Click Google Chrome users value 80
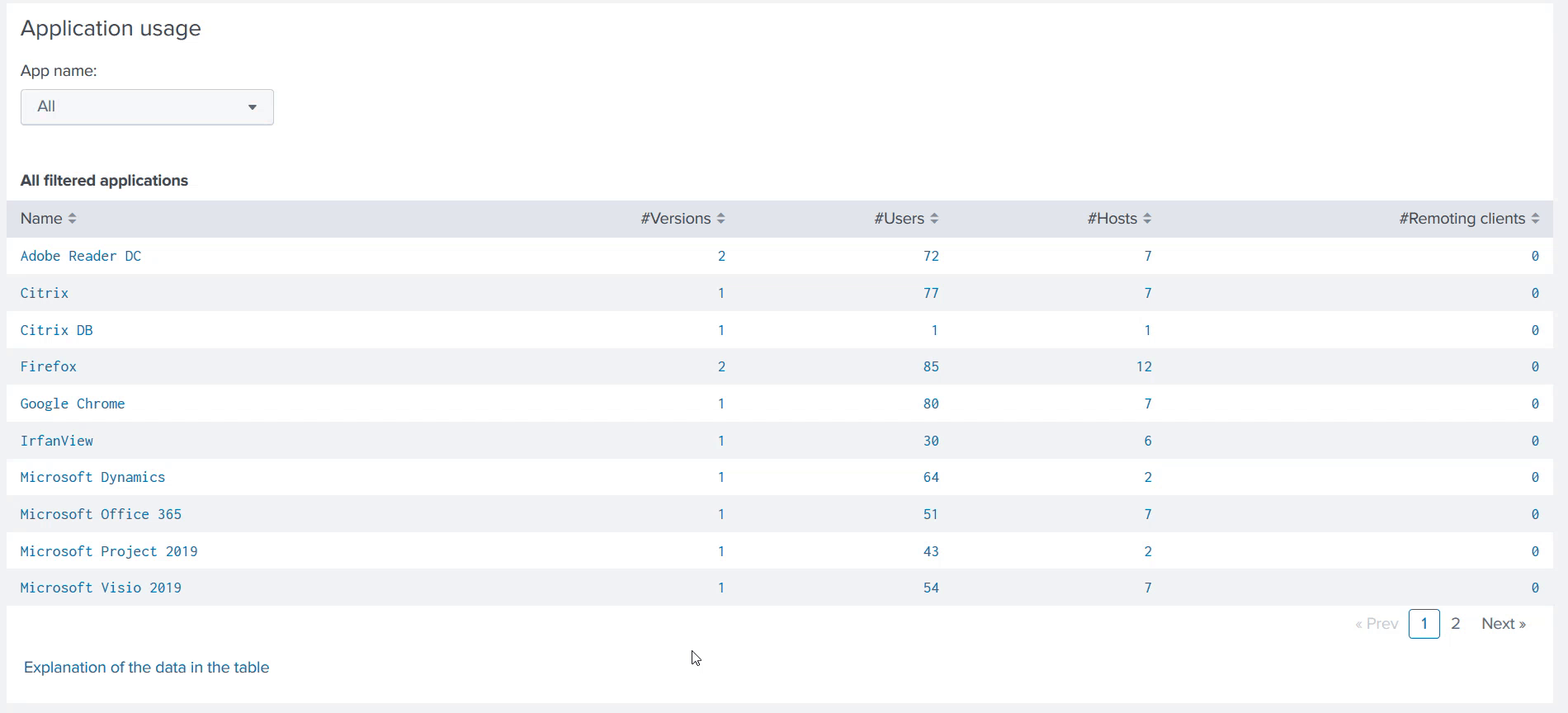 tap(931, 404)
